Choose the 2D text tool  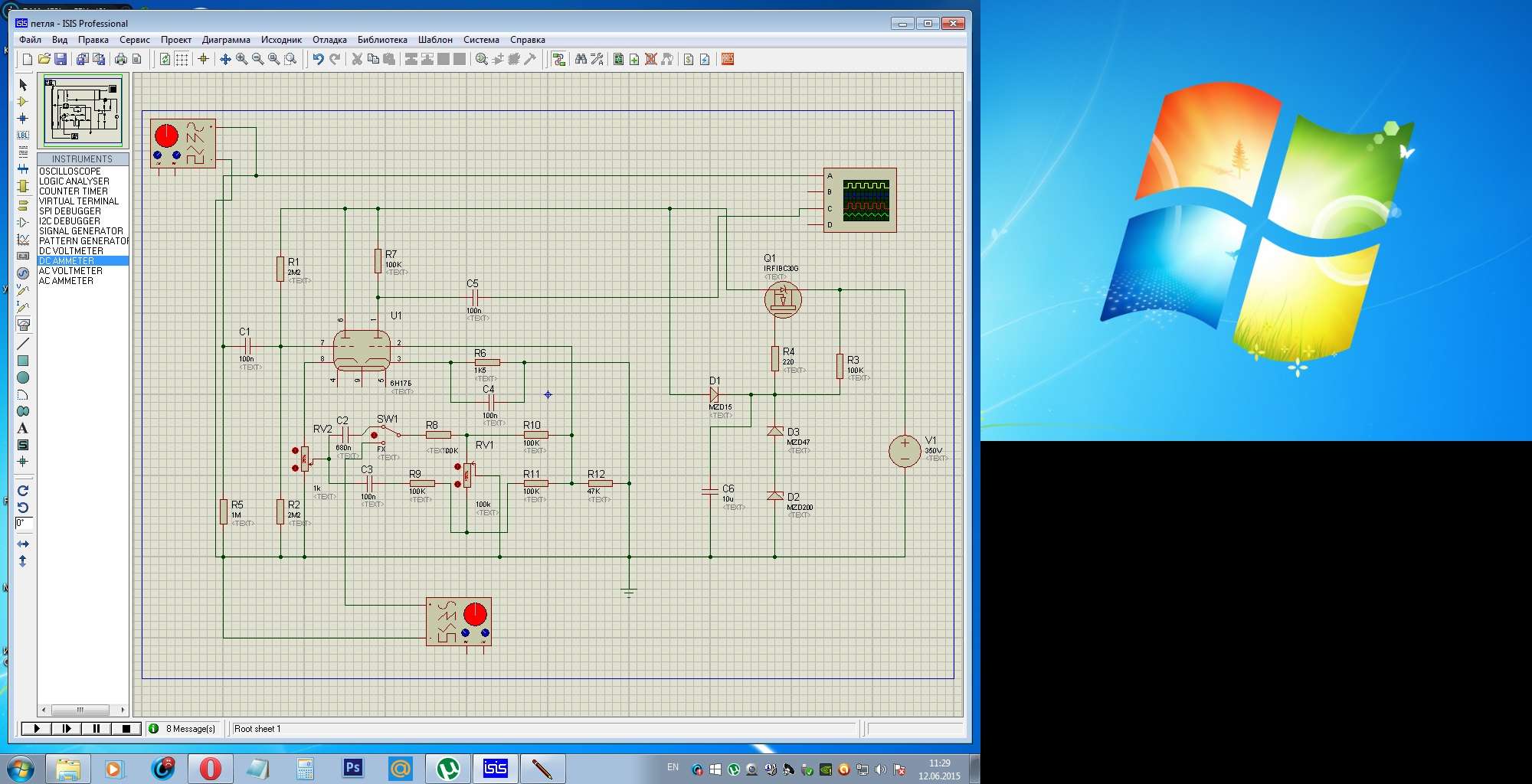[23, 428]
